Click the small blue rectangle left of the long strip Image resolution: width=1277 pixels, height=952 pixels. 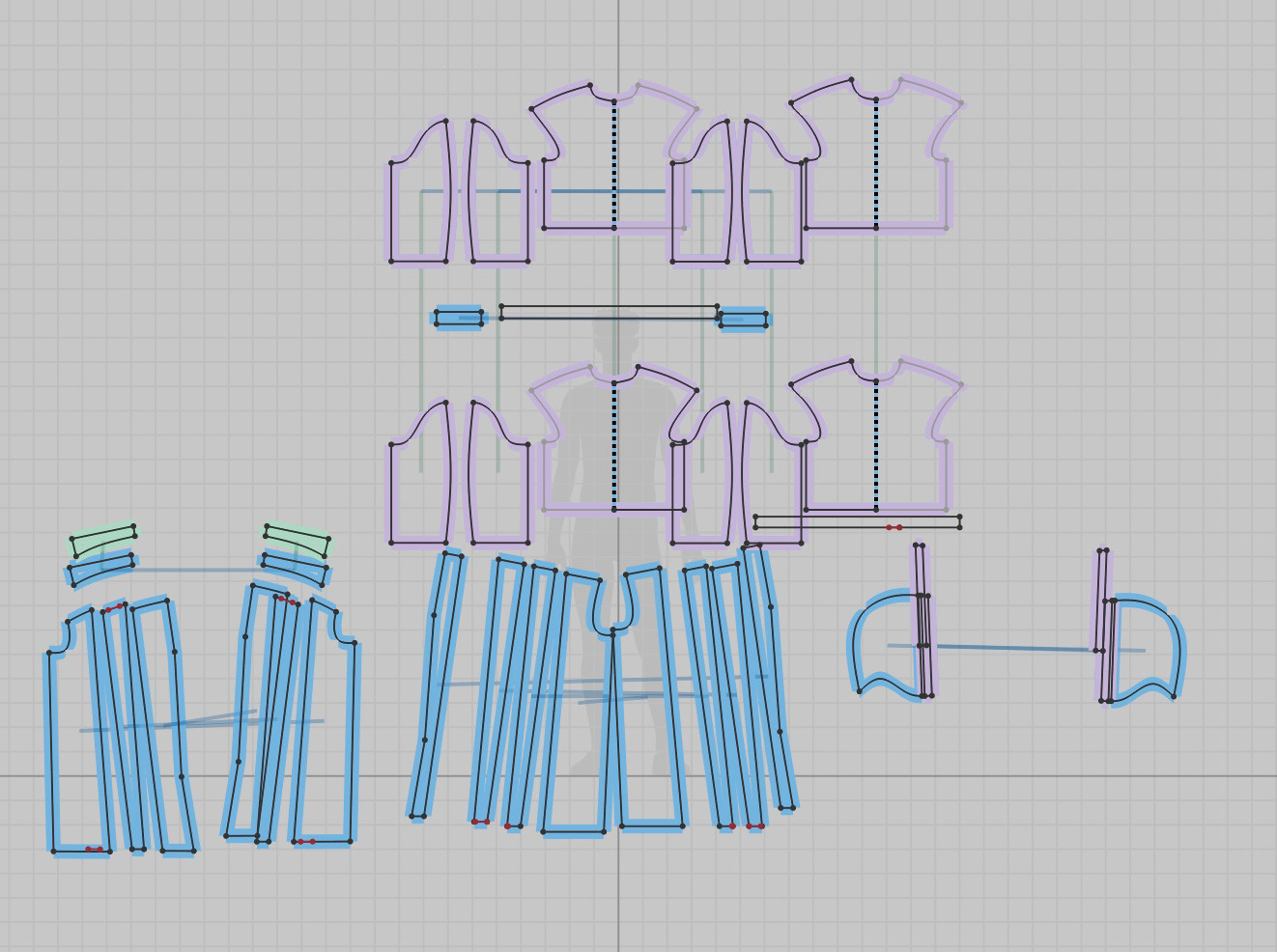pos(459,318)
